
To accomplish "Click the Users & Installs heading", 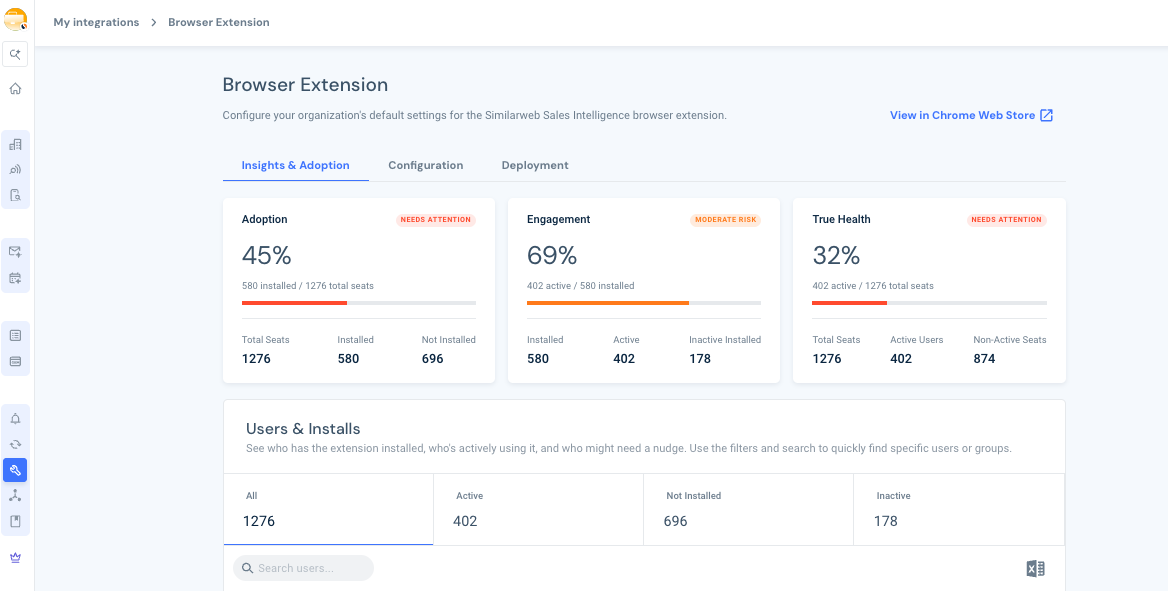I will point(303,429).
